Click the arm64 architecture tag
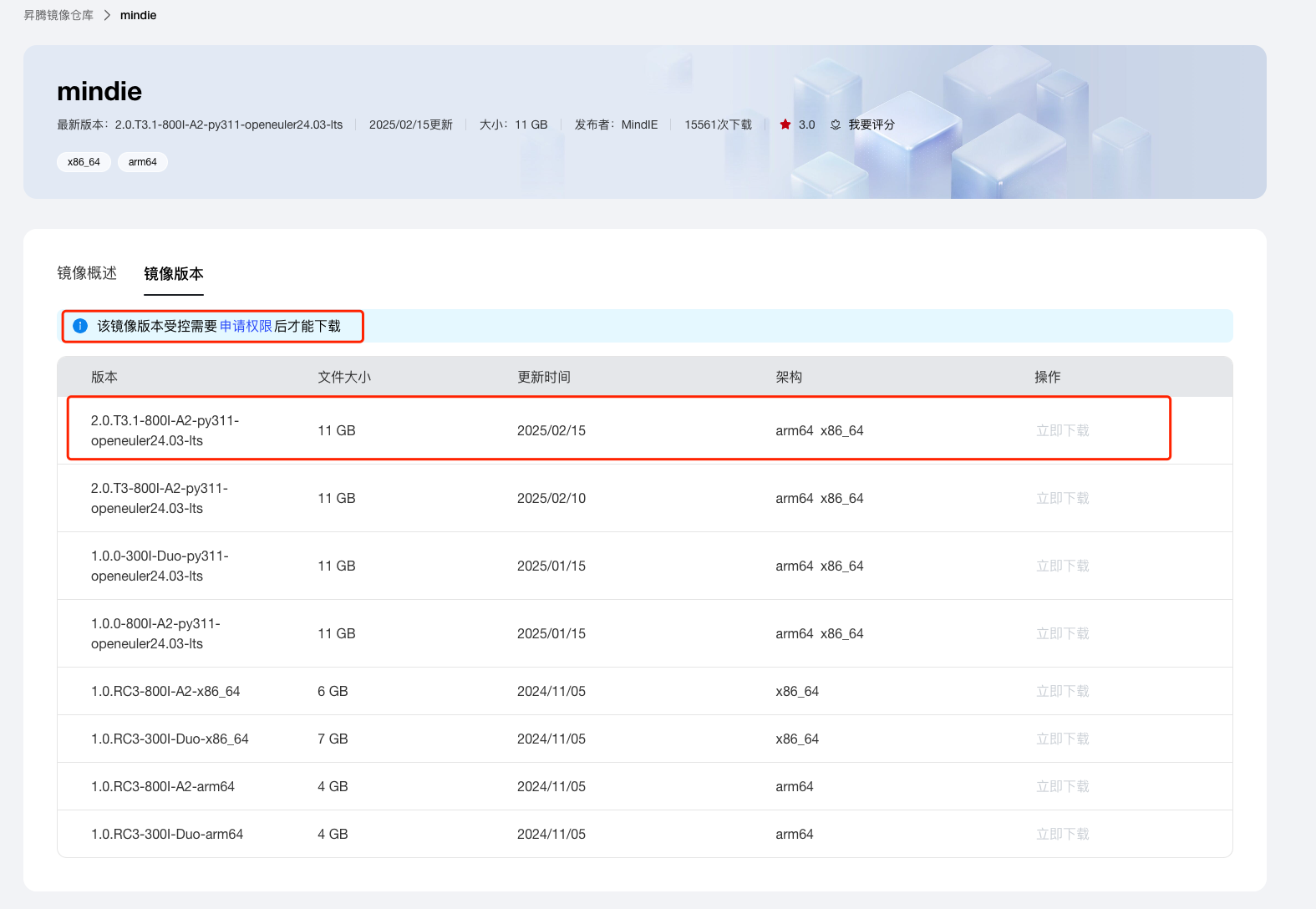Viewport: 1316px width, 909px height. 143,162
